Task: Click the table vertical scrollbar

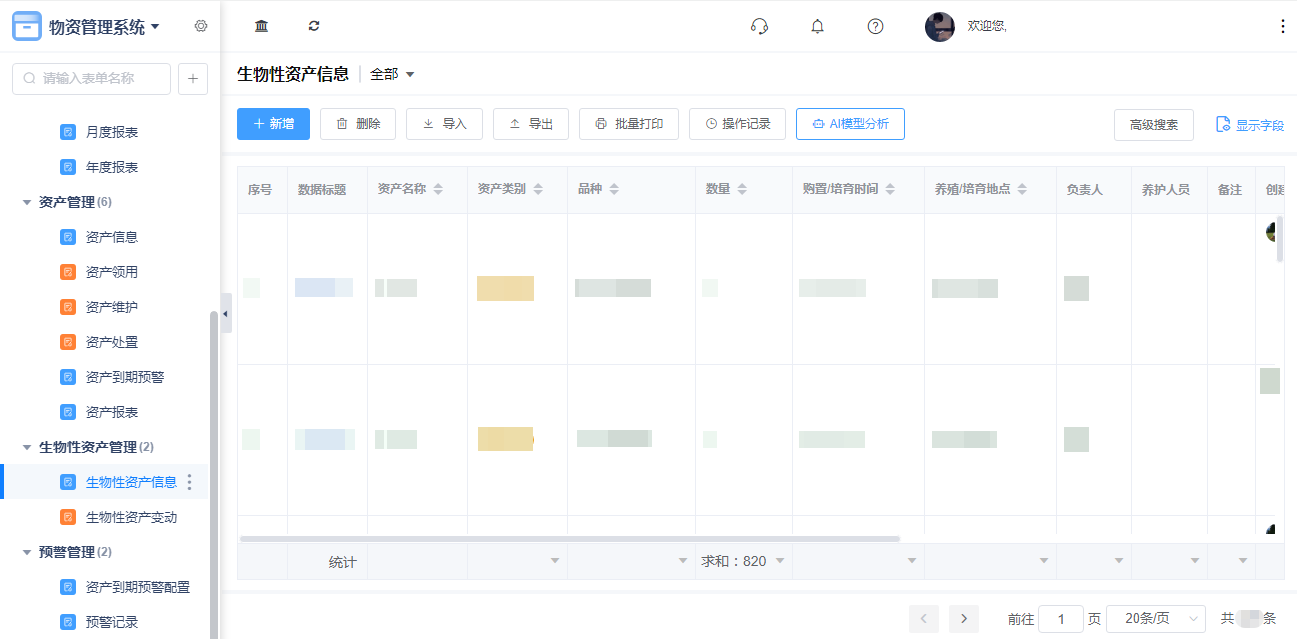Action: tap(1280, 238)
